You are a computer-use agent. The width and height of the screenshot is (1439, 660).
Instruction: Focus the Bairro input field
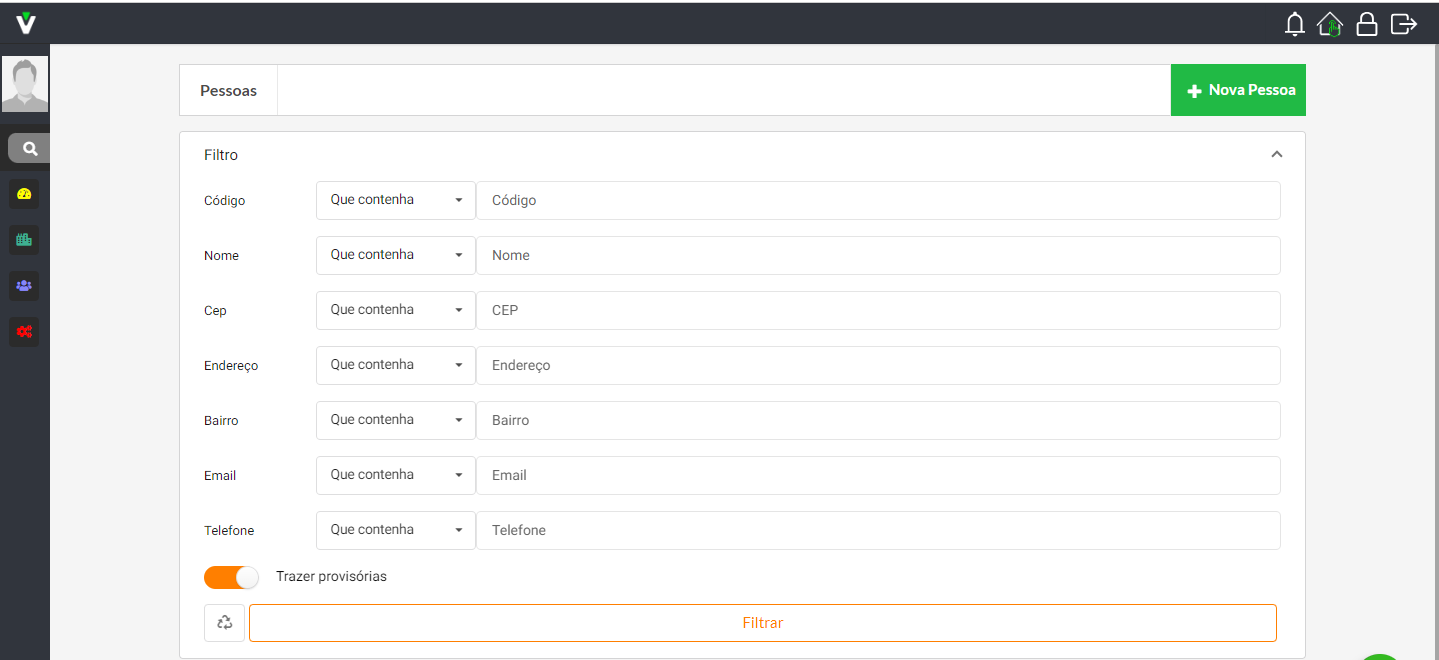tap(878, 420)
